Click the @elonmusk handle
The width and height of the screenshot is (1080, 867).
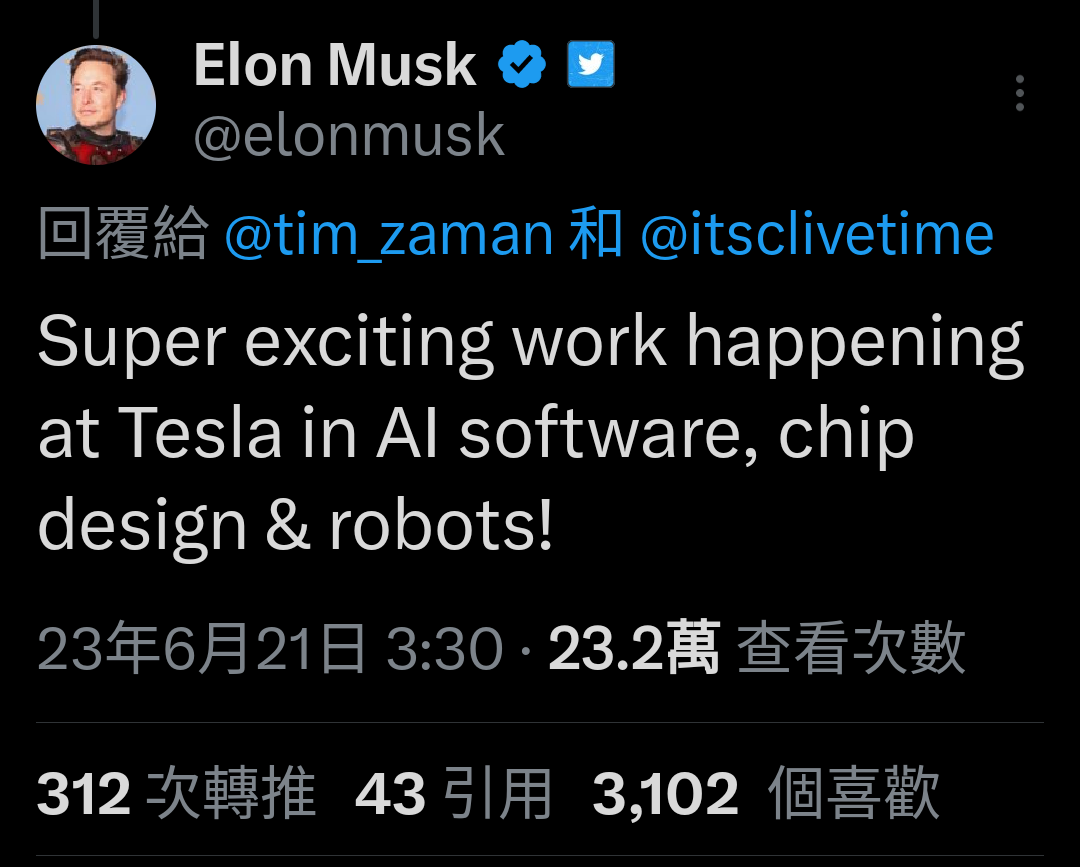coord(349,136)
